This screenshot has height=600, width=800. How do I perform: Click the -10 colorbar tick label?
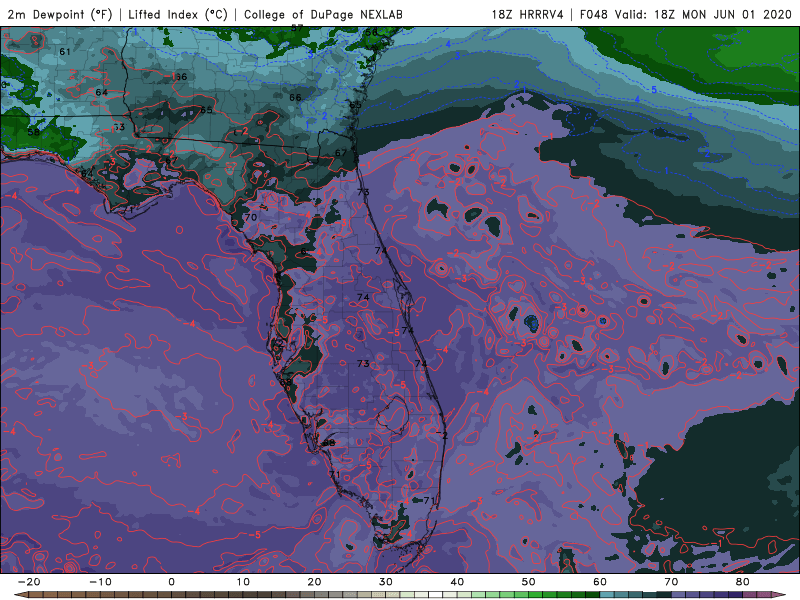[x=100, y=582]
